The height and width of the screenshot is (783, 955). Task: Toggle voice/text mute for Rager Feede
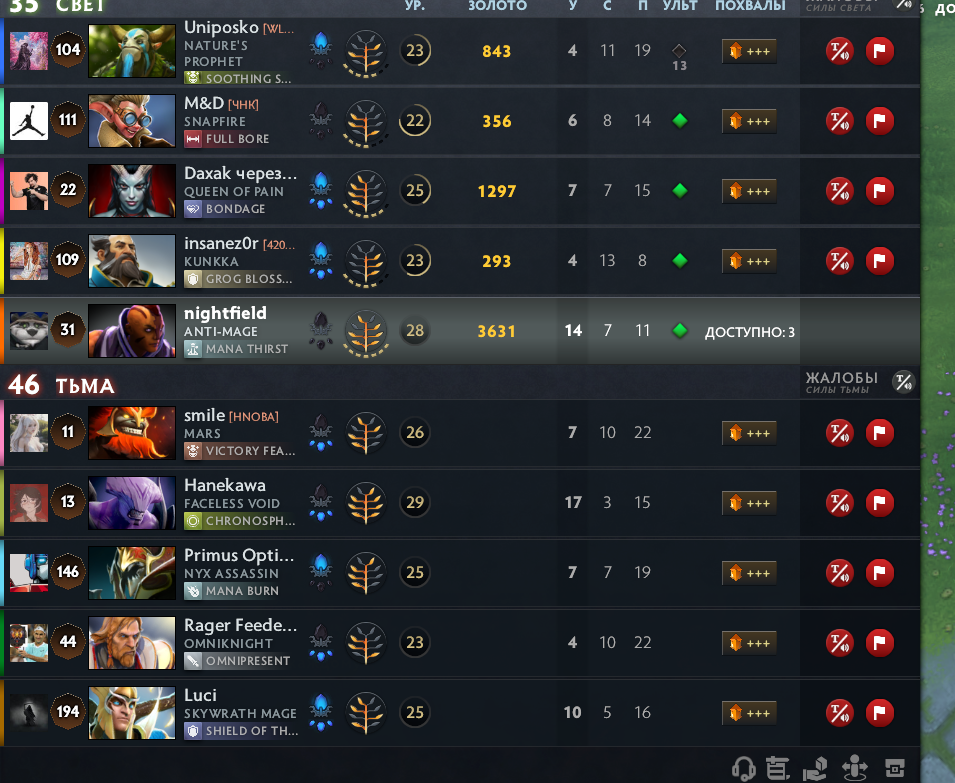pyautogui.click(x=839, y=642)
